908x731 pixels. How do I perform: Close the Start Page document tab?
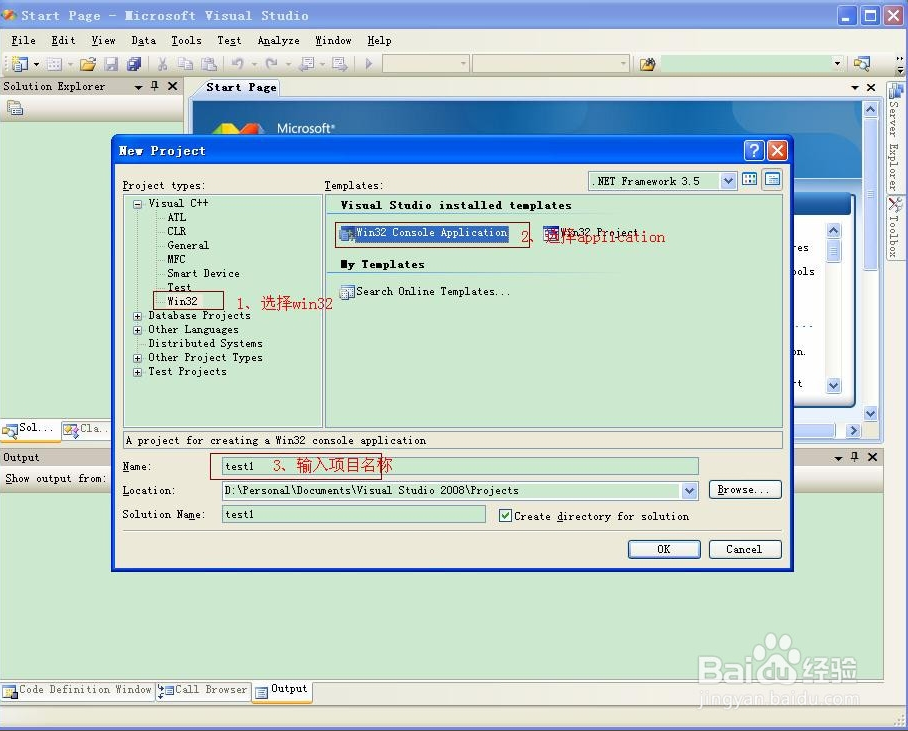(x=871, y=87)
